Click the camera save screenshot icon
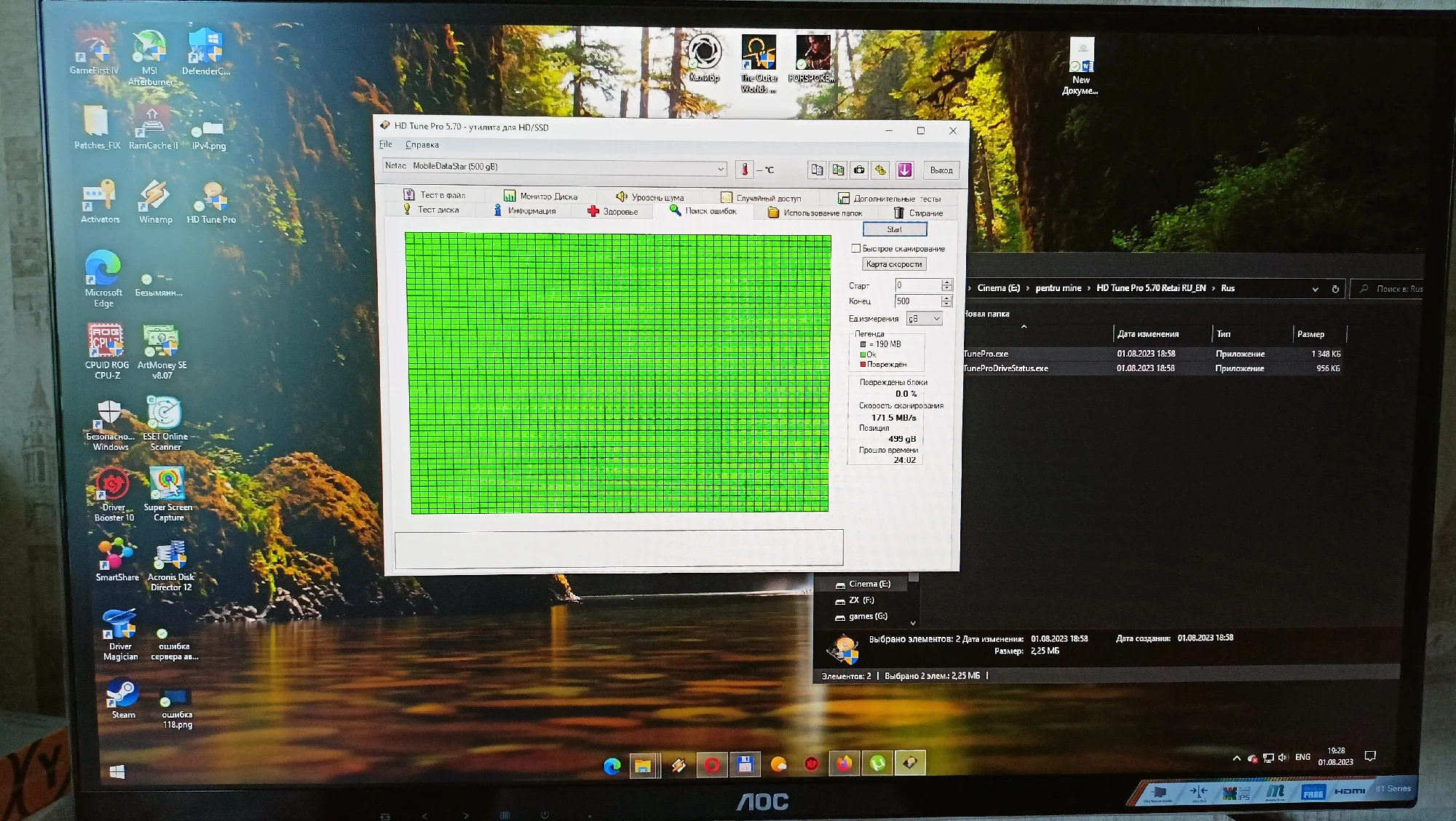 [860, 170]
